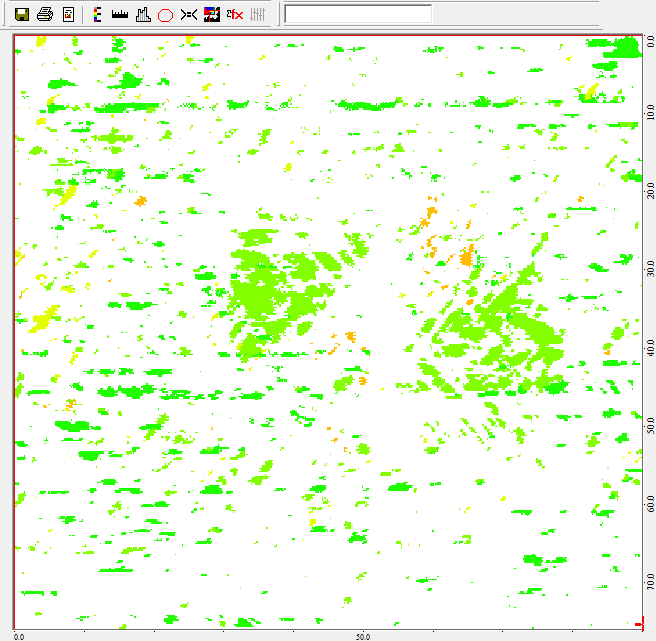The width and height of the screenshot is (656, 641).
Task: Click the empty toolbar text field
Action: pos(358,14)
